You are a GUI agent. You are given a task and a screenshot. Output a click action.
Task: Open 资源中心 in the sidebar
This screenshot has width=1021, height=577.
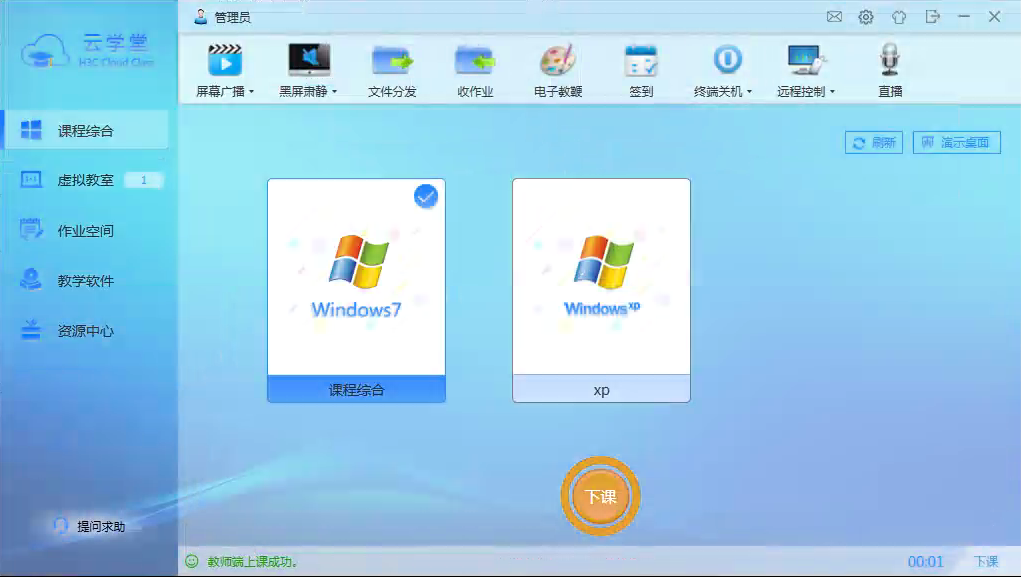click(86, 331)
